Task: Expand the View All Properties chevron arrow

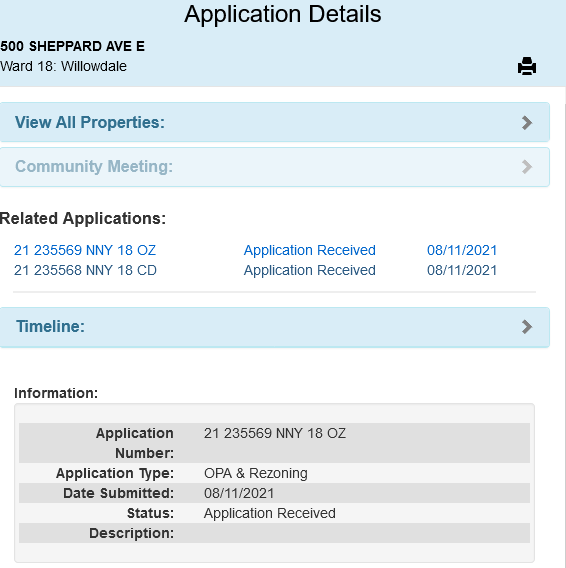Action: point(527,122)
